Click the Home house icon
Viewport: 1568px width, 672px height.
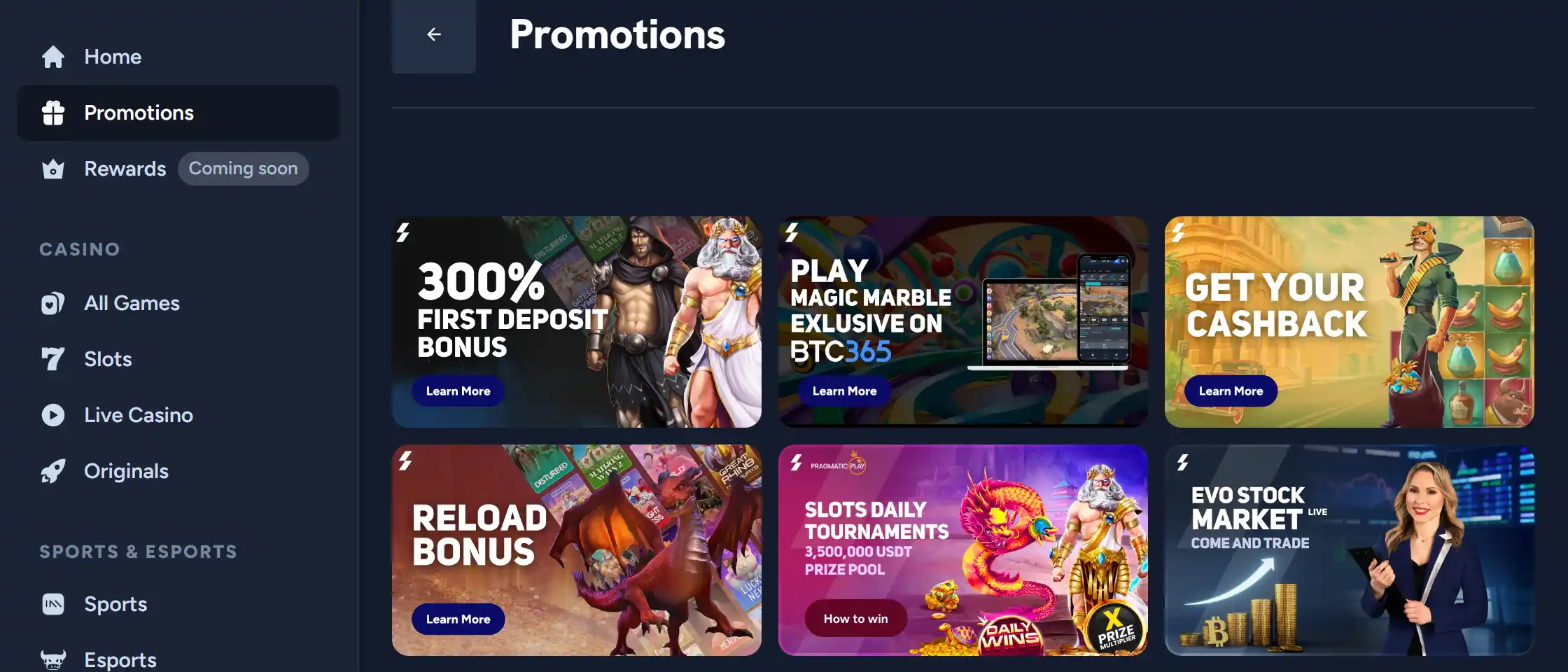pyautogui.click(x=53, y=57)
